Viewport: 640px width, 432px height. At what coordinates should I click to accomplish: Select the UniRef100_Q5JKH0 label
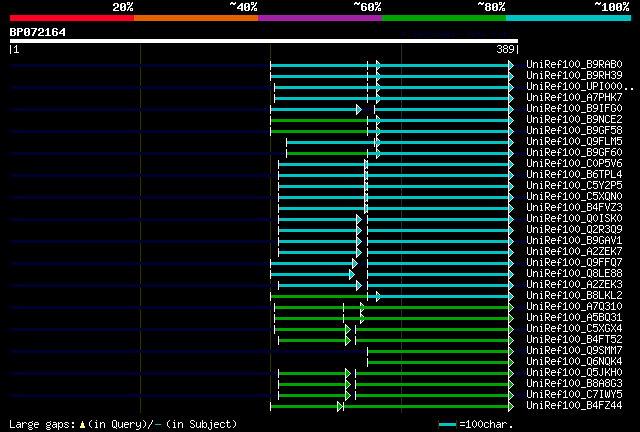tap(574, 373)
